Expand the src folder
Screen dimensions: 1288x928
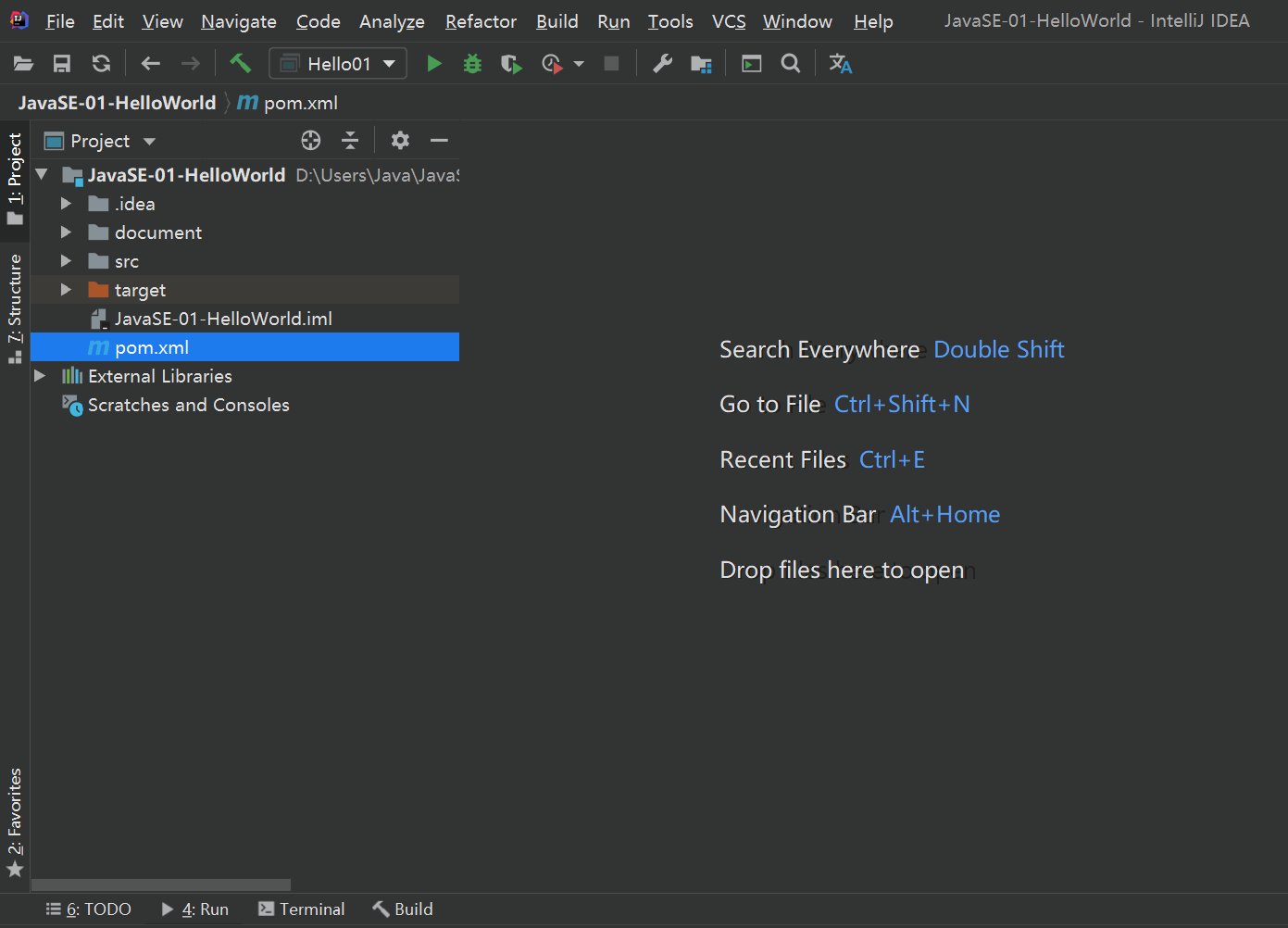[x=66, y=261]
